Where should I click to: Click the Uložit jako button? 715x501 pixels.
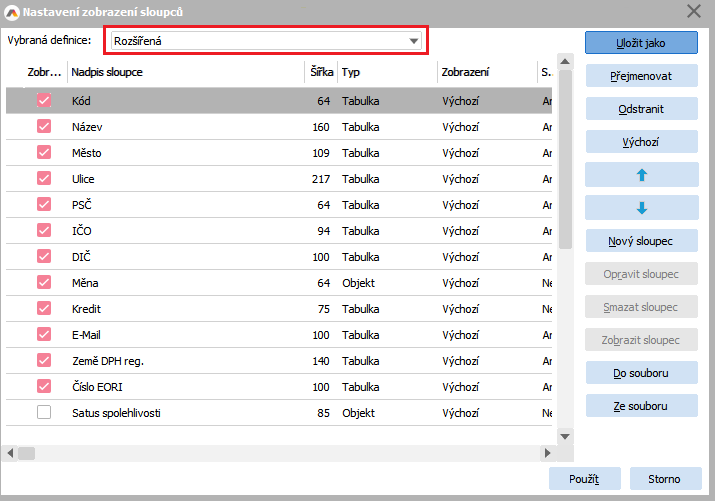[641, 43]
